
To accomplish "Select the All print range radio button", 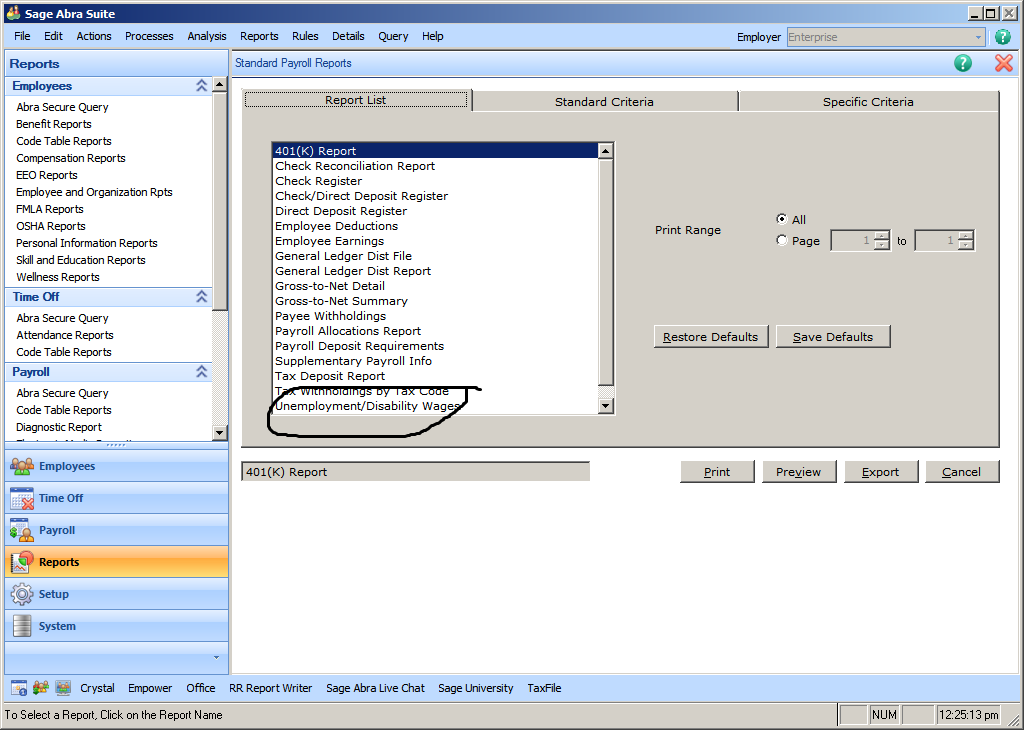I will pyautogui.click(x=782, y=219).
